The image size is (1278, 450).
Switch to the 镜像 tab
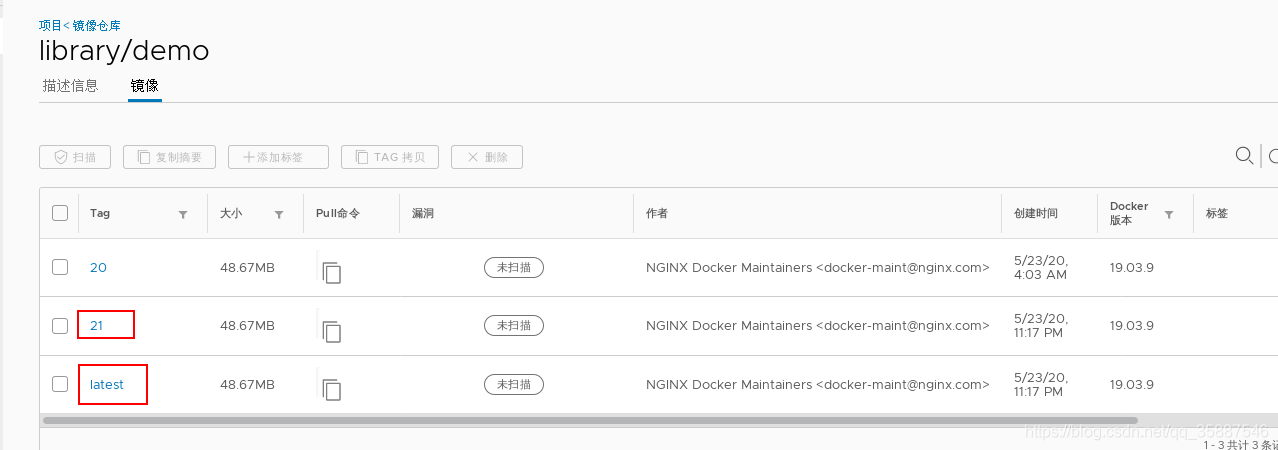(x=145, y=86)
